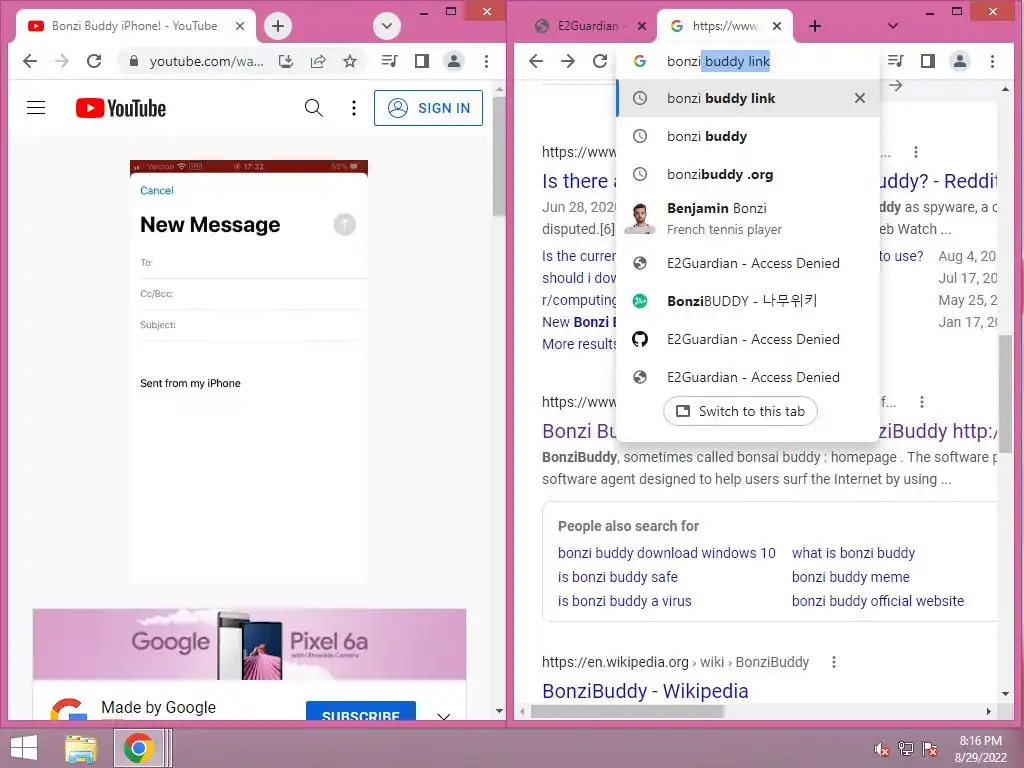Expand chevron next to SUBSCRIBE button

pos(444,716)
